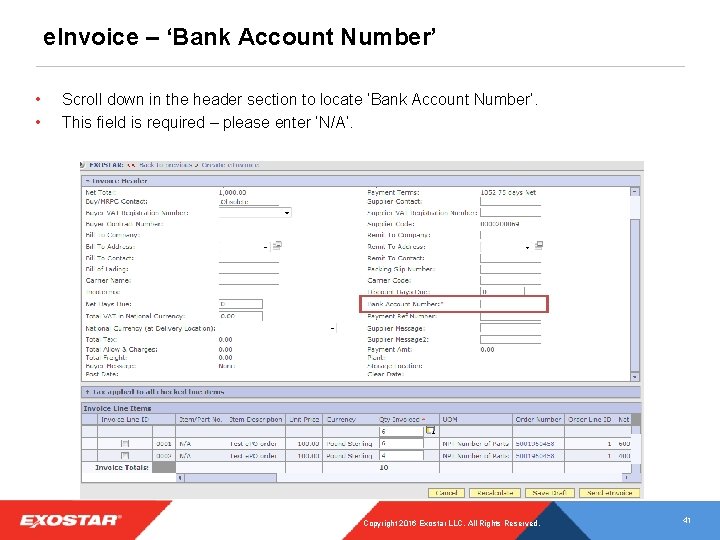Screen dimensions: 720x540
Task: Click the header scroll-down arrow
Action: (635, 377)
